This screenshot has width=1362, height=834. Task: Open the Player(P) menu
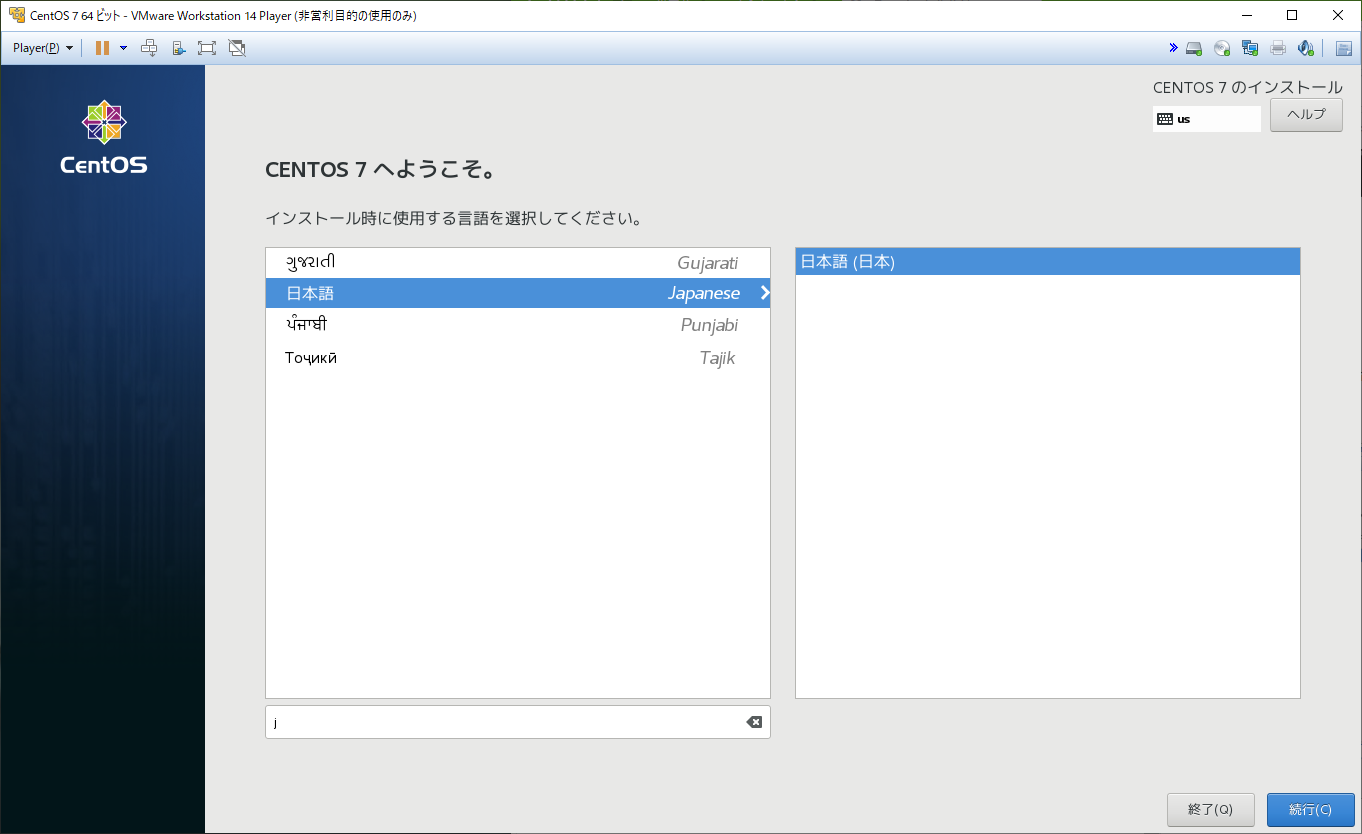point(43,48)
